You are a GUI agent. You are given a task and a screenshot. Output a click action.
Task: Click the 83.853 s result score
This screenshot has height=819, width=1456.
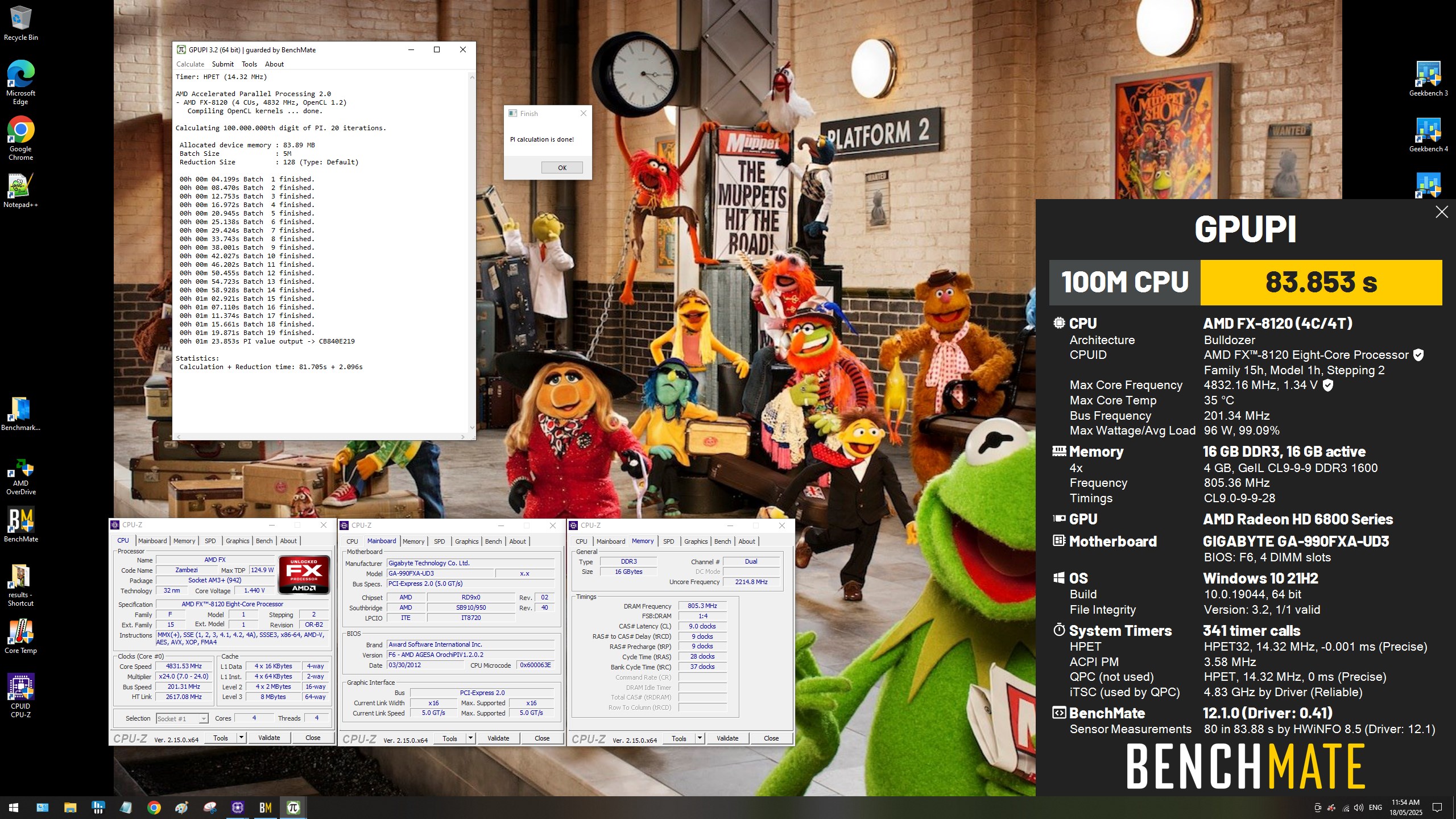(x=1321, y=283)
